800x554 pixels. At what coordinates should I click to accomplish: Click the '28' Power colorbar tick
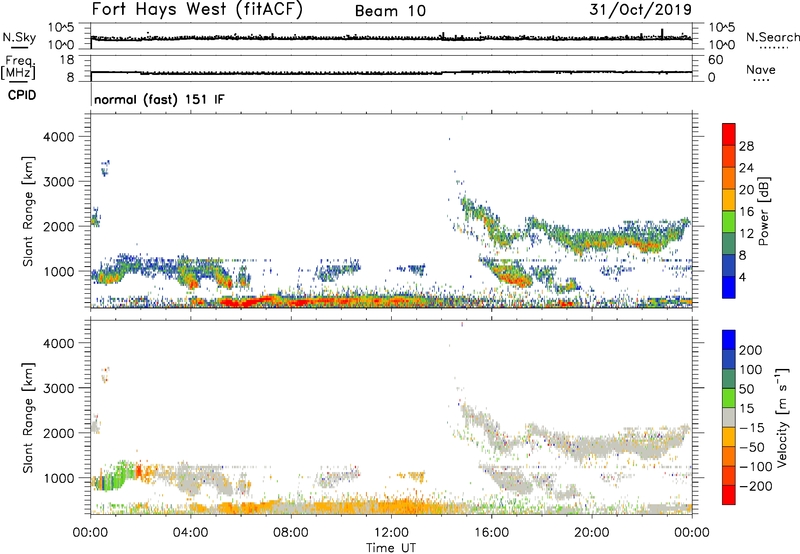pyautogui.click(x=746, y=146)
